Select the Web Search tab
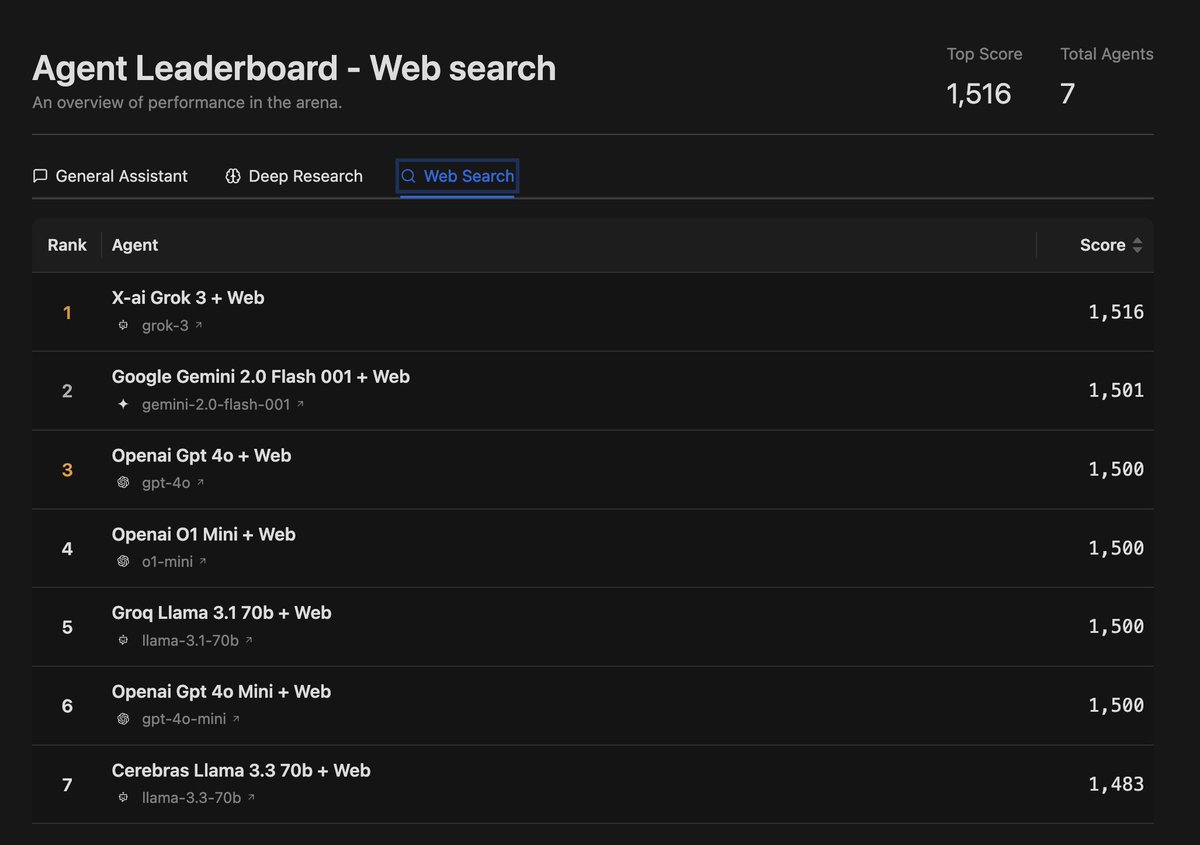1200x845 pixels. (458, 176)
